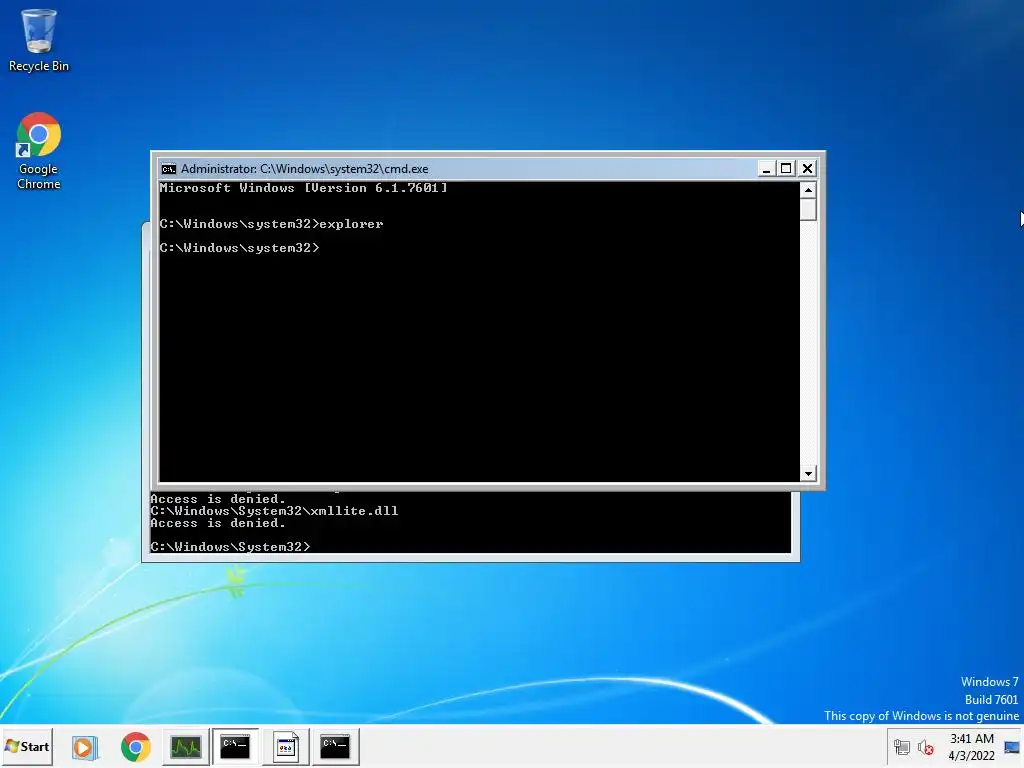Click the cmd scrollbar up arrow
Screen dimensions: 1024x768
pyautogui.click(x=808, y=190)
